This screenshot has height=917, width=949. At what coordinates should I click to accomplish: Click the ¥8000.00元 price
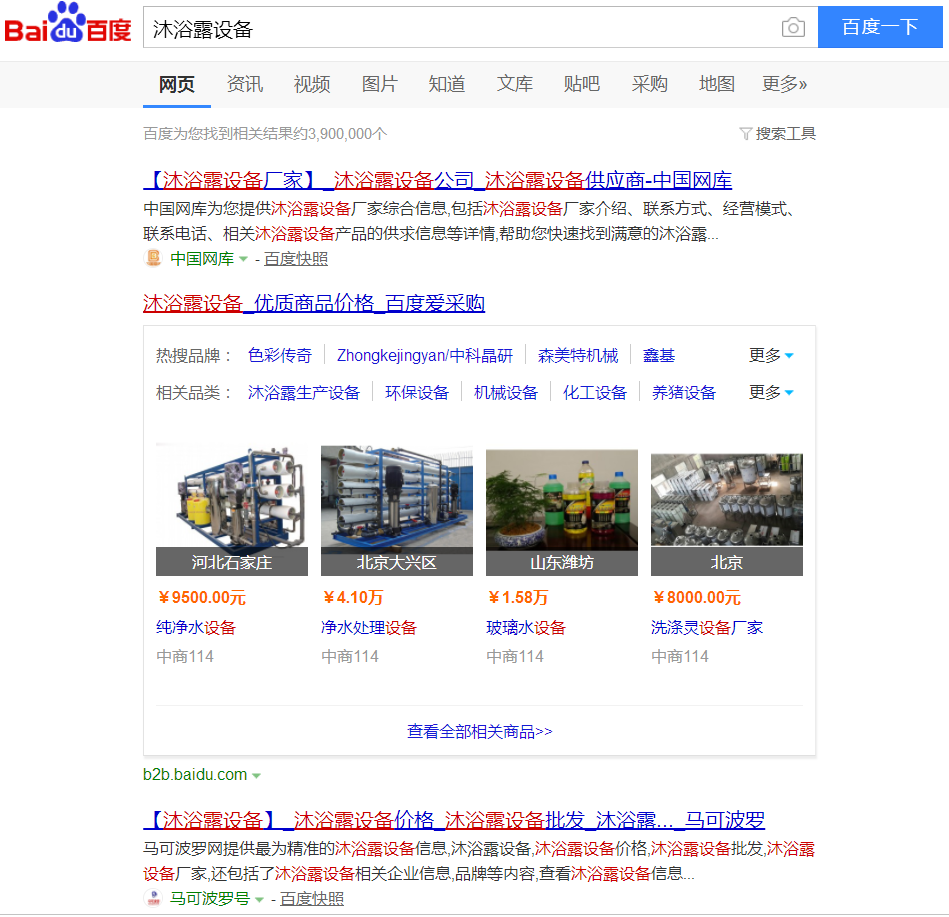(x=697, y=598)
